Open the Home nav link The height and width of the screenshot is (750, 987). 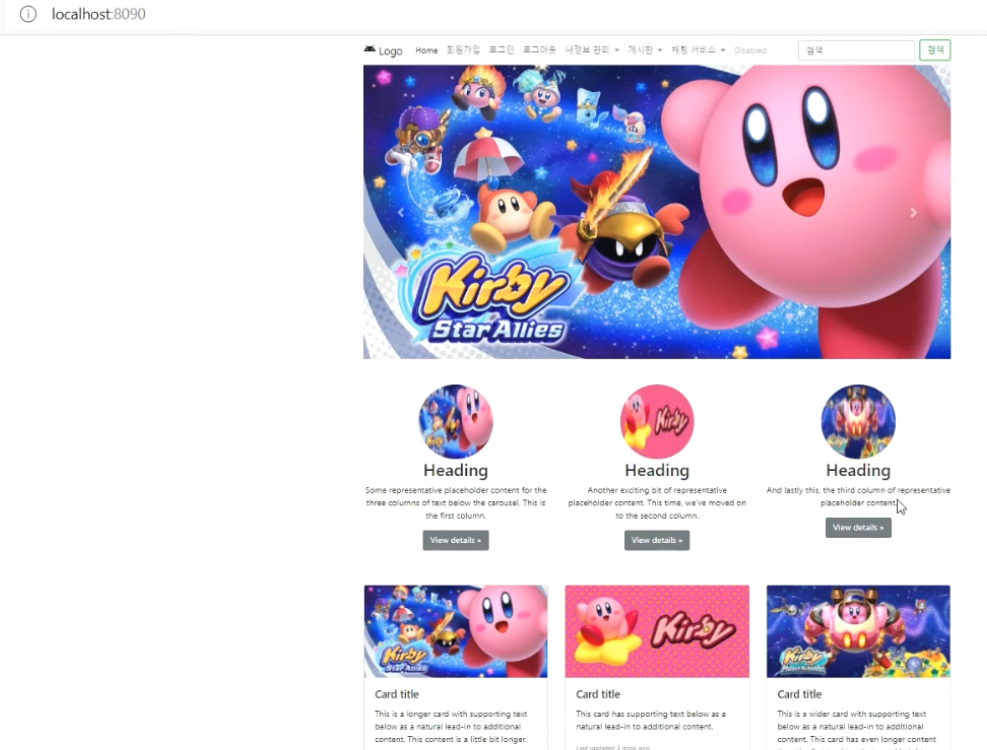point(426,50)
